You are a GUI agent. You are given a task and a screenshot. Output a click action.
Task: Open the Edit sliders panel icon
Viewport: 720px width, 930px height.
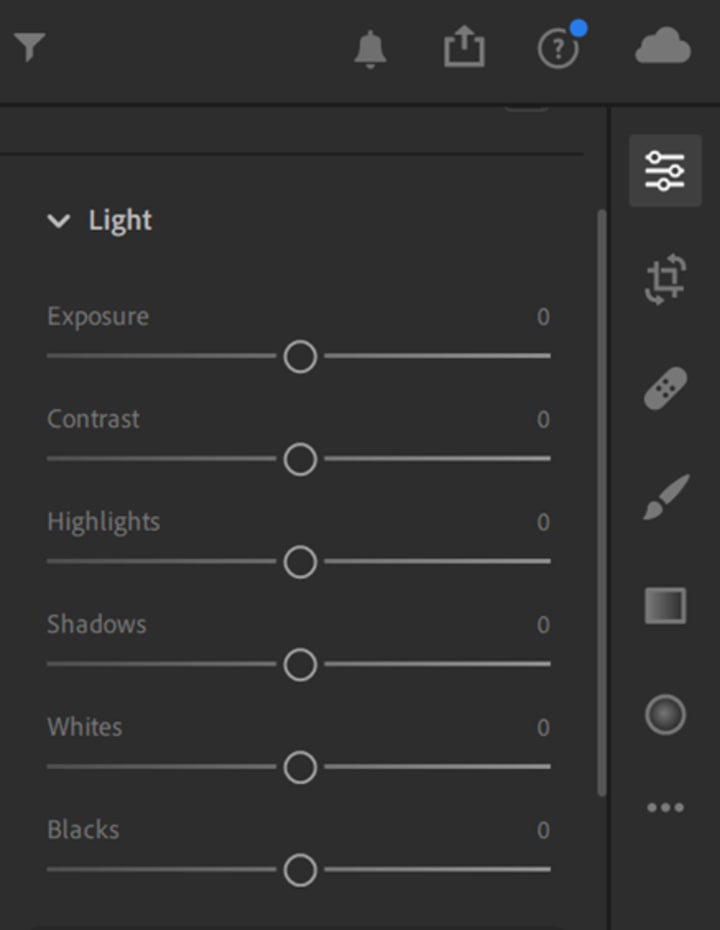tap(665, 171)
